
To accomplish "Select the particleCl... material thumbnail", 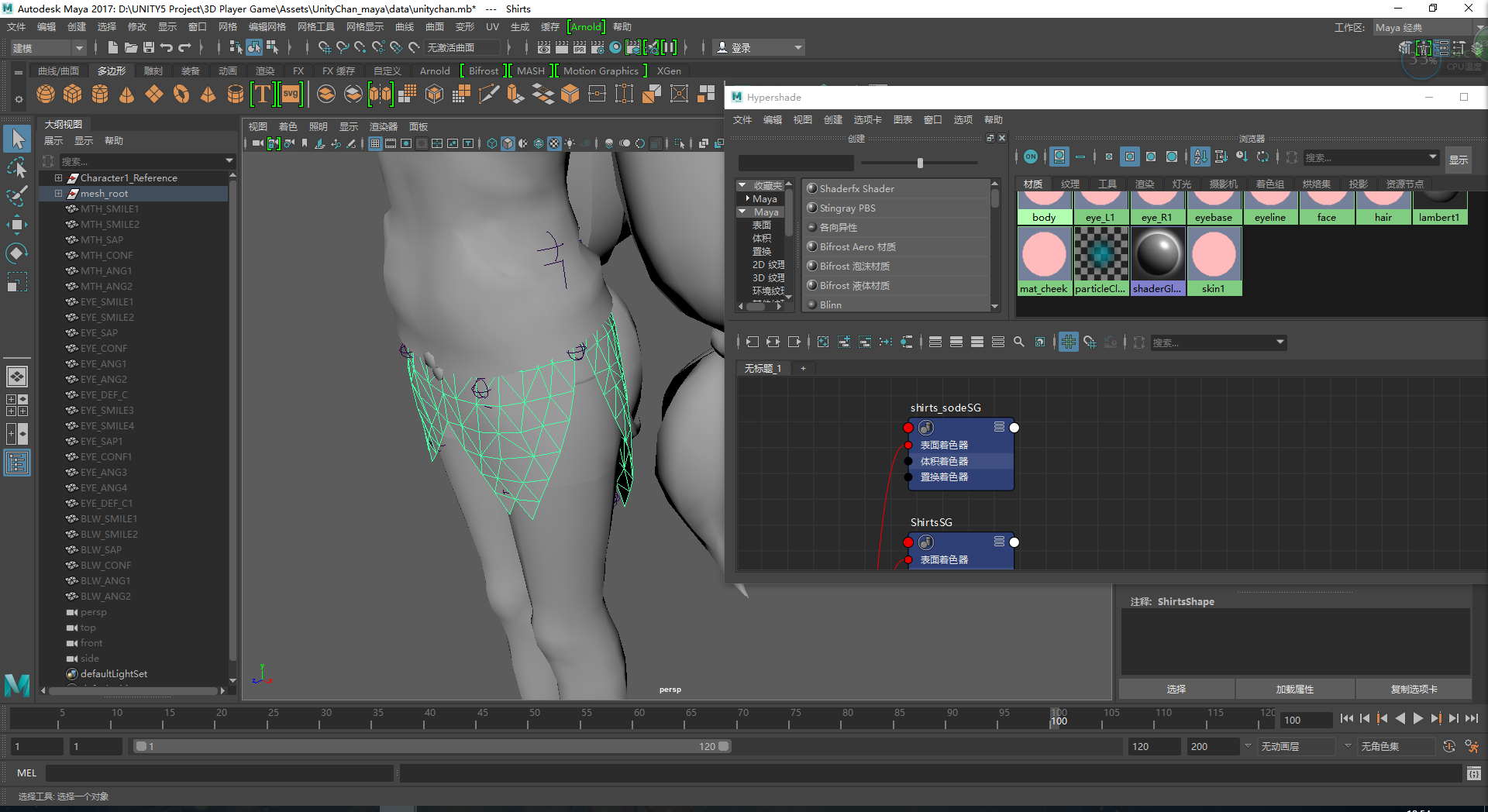I will pyautogui.click(x=1100, y=261).
